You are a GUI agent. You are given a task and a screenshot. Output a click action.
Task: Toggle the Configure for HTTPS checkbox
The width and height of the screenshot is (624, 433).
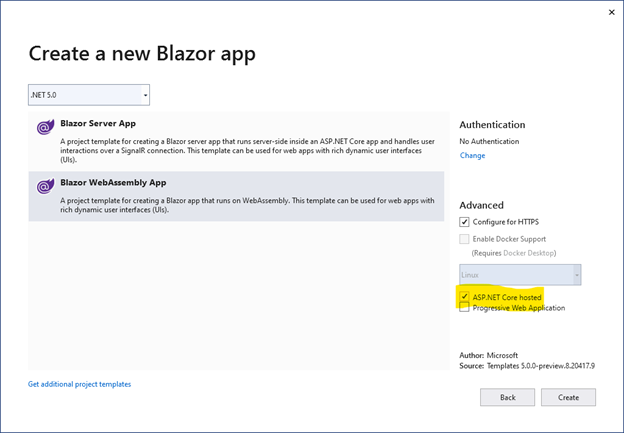(464, 222)
